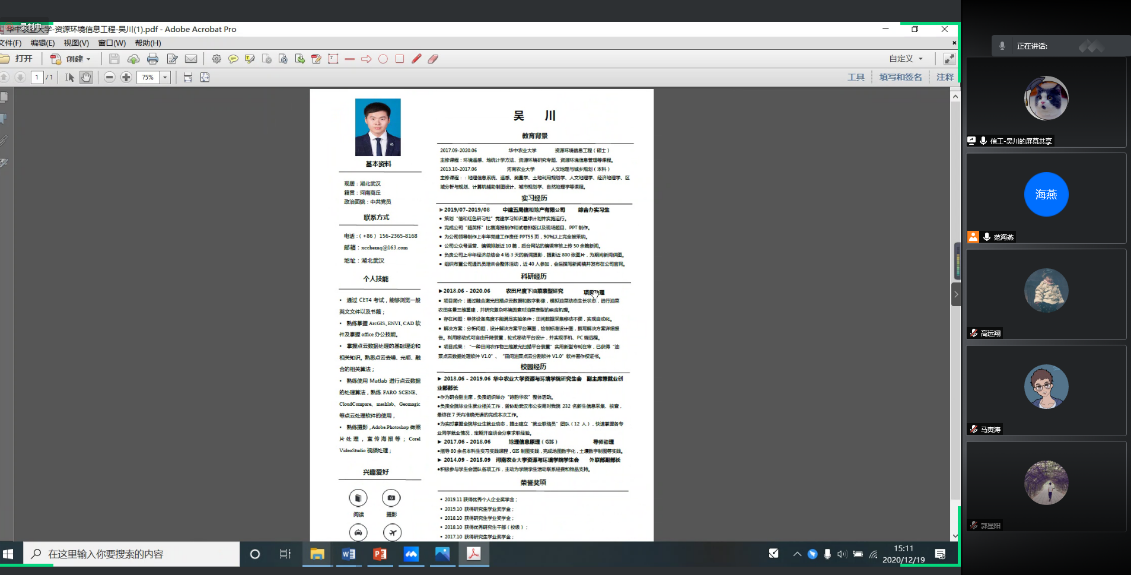
Task: Add a sticky note comment
Action: (233, 59)
